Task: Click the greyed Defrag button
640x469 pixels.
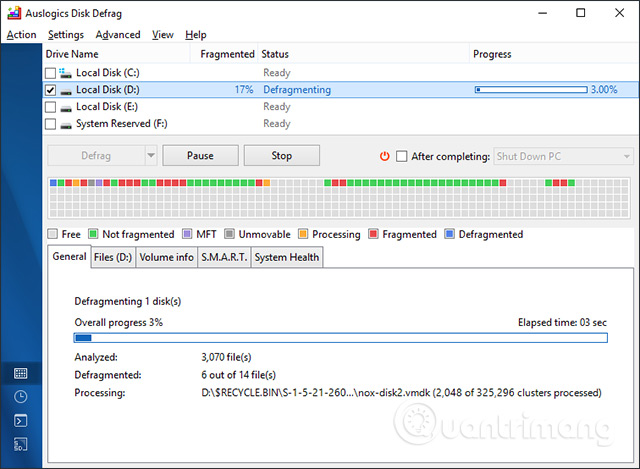Action: coord(96,156)
